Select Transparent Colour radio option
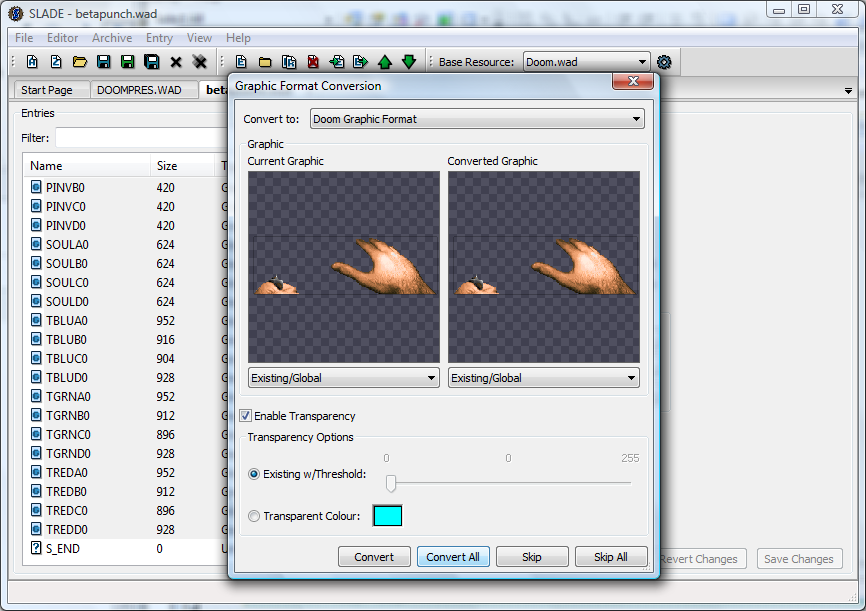This screenshot has width=866, height=611. 254,516
